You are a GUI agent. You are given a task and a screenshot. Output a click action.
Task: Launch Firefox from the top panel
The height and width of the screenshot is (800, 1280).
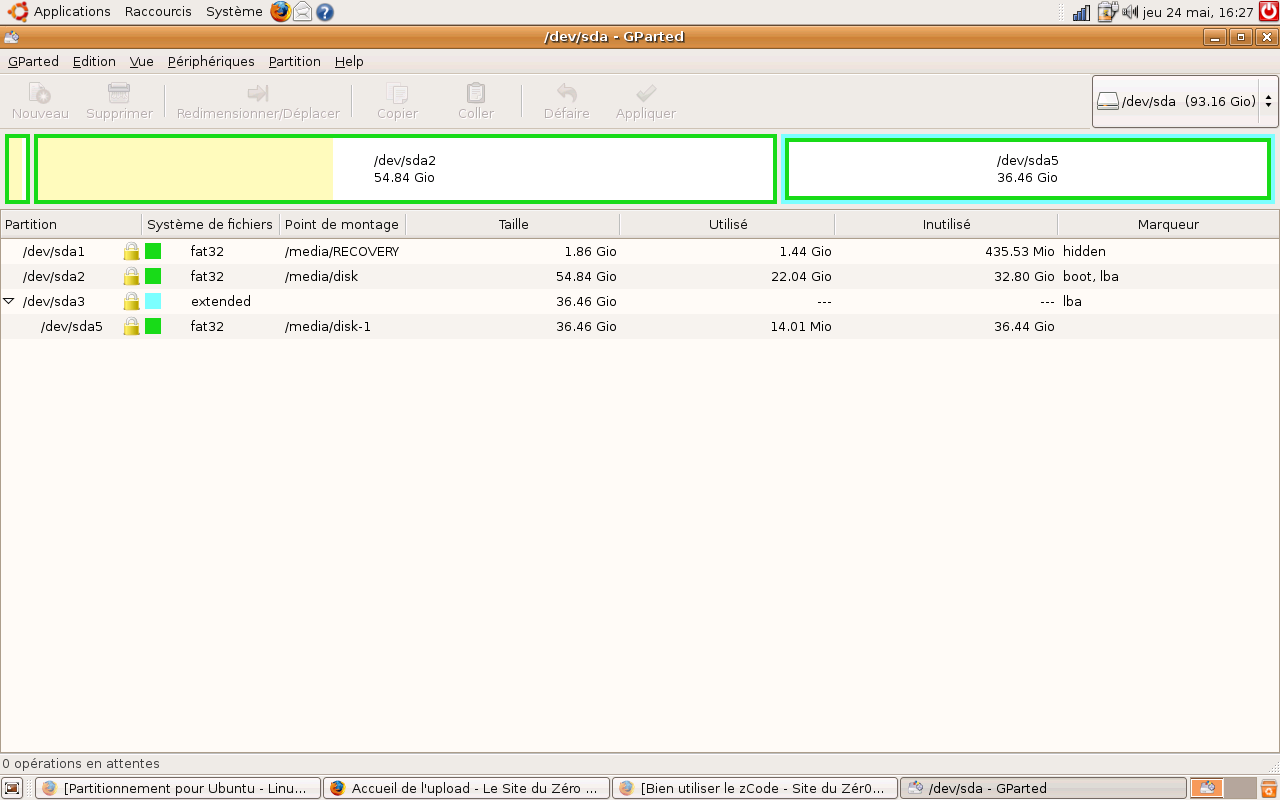[x=280, y=12]
